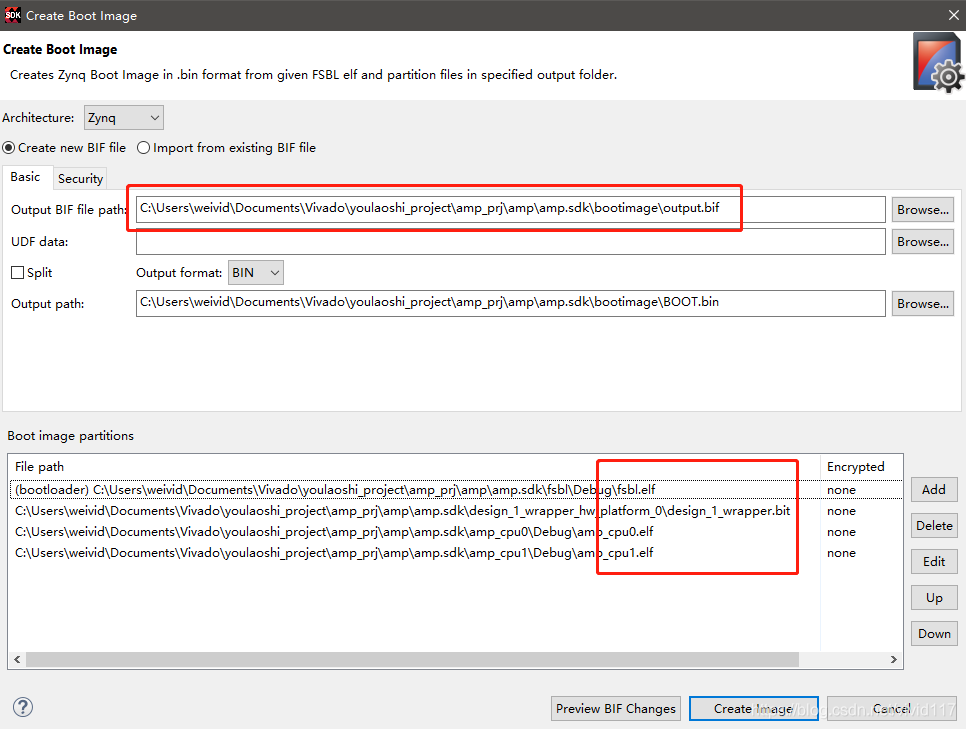The height and width of the screenshot is (729, 966).
Task: Browse for UDF data file
Action: point(922,242)
